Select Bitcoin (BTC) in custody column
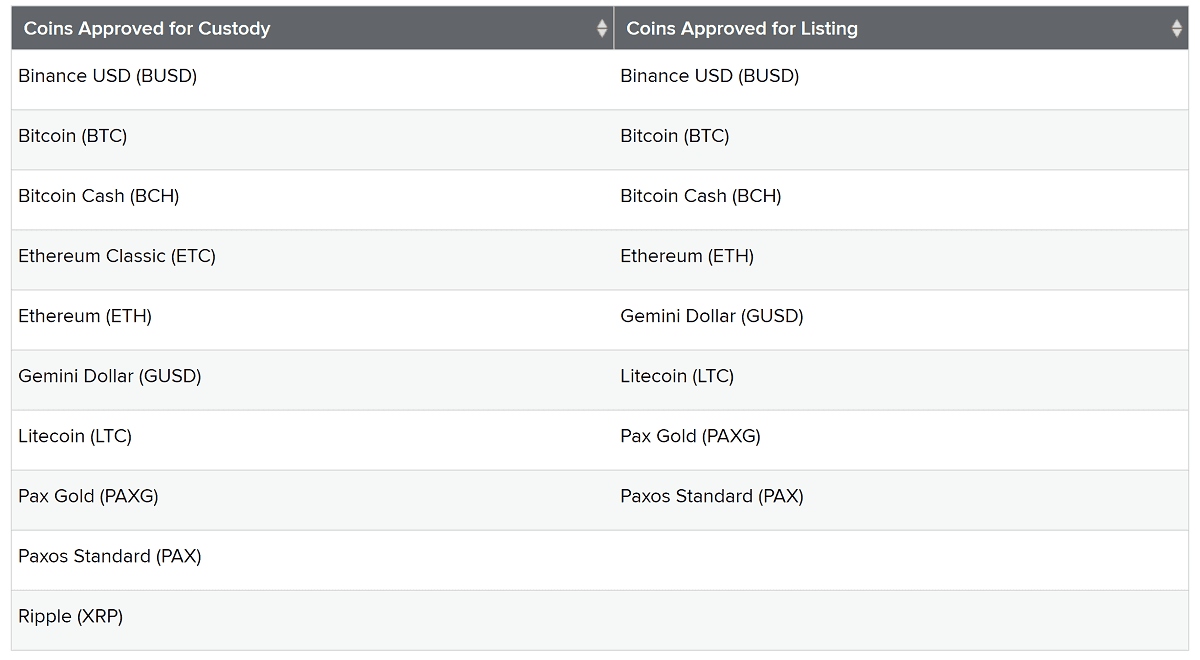This screenshot has width=1200, height=660. click(73, 136)
